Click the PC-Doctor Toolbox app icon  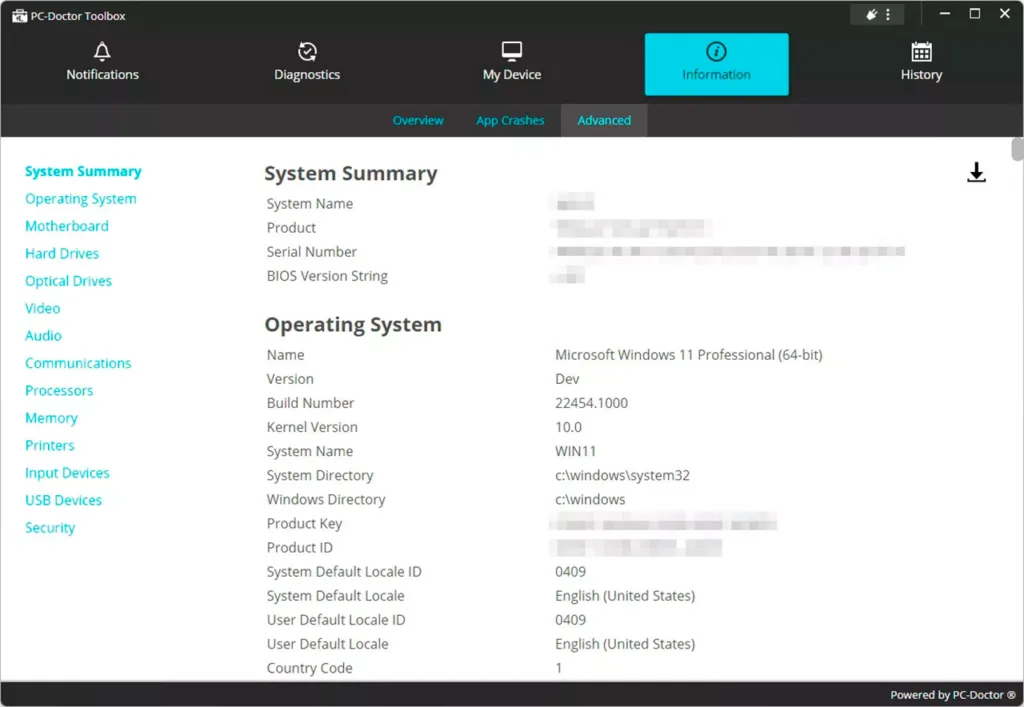[x=19, y=16]
